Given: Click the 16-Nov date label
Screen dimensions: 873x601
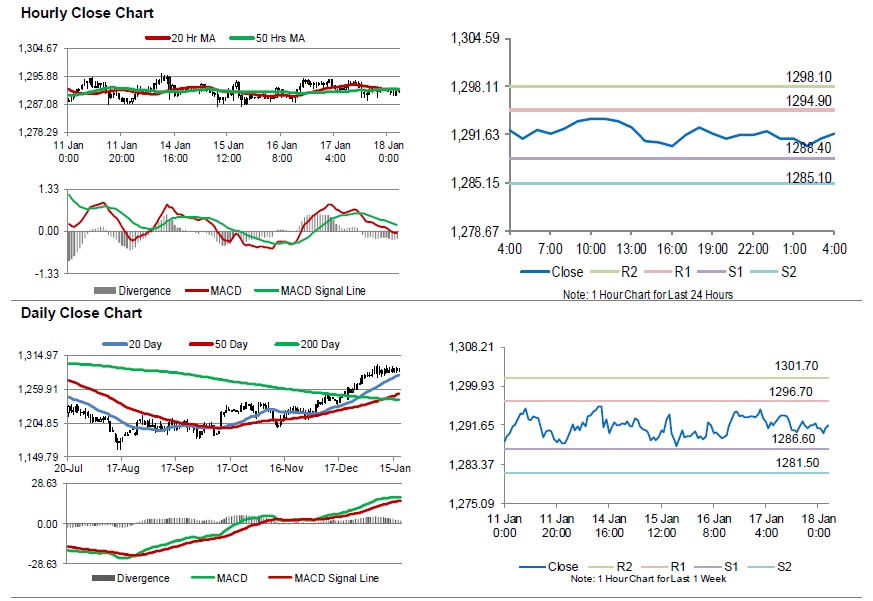Looking at the screenshot, I should [x=286, y=468].
